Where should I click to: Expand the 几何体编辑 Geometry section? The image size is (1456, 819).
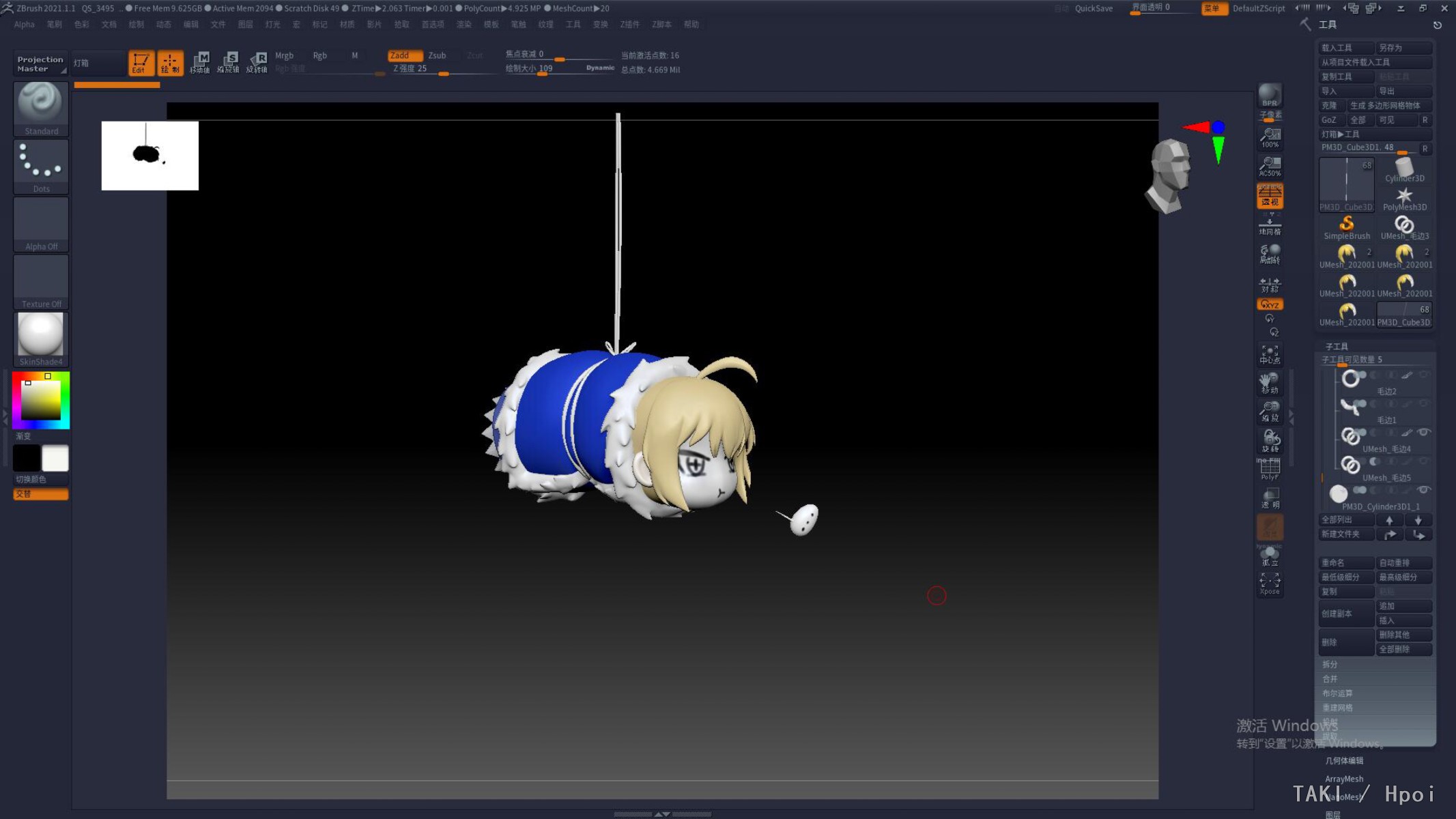1344,760
